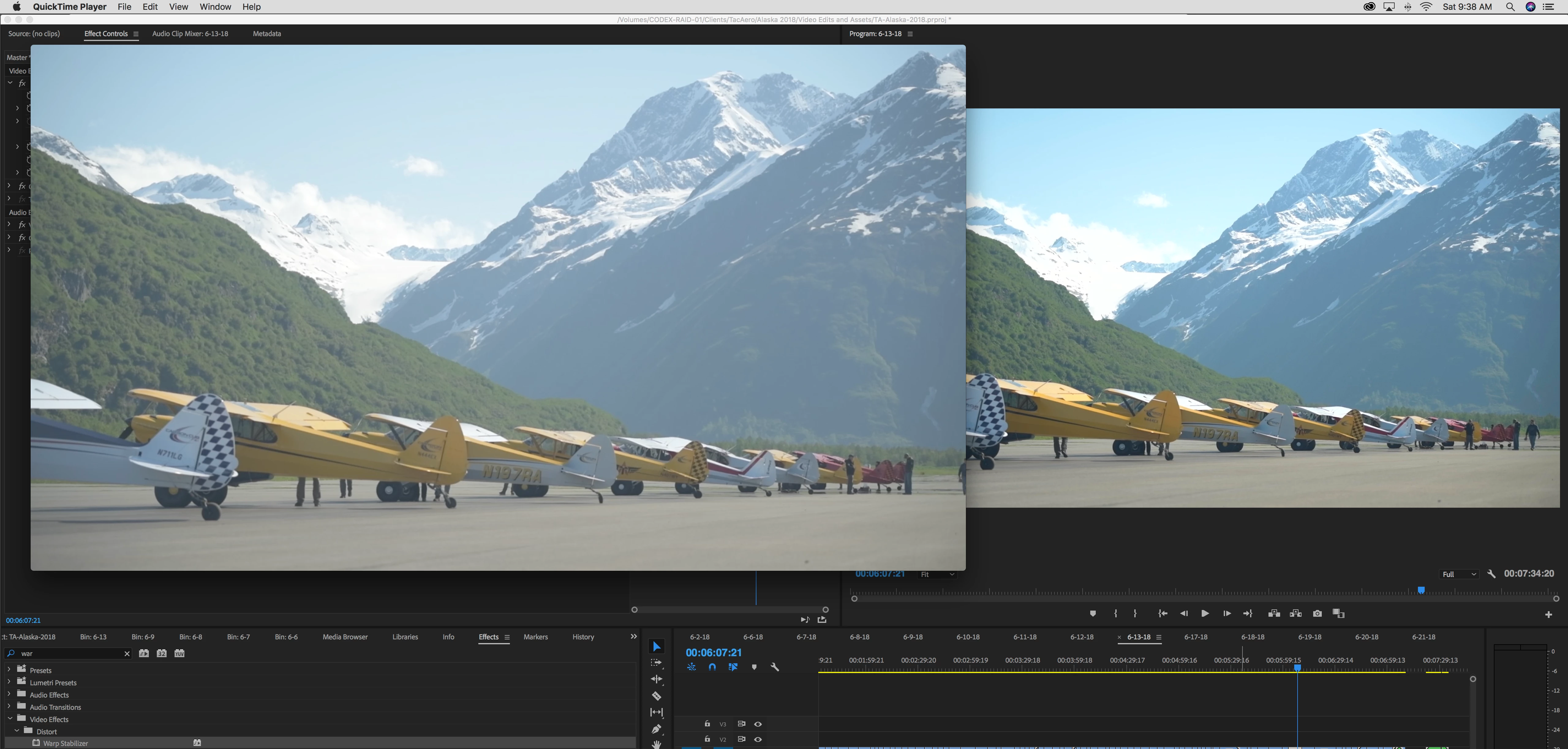
Task: Select the Track Select Forward tool
Action: tap(656, 663)
